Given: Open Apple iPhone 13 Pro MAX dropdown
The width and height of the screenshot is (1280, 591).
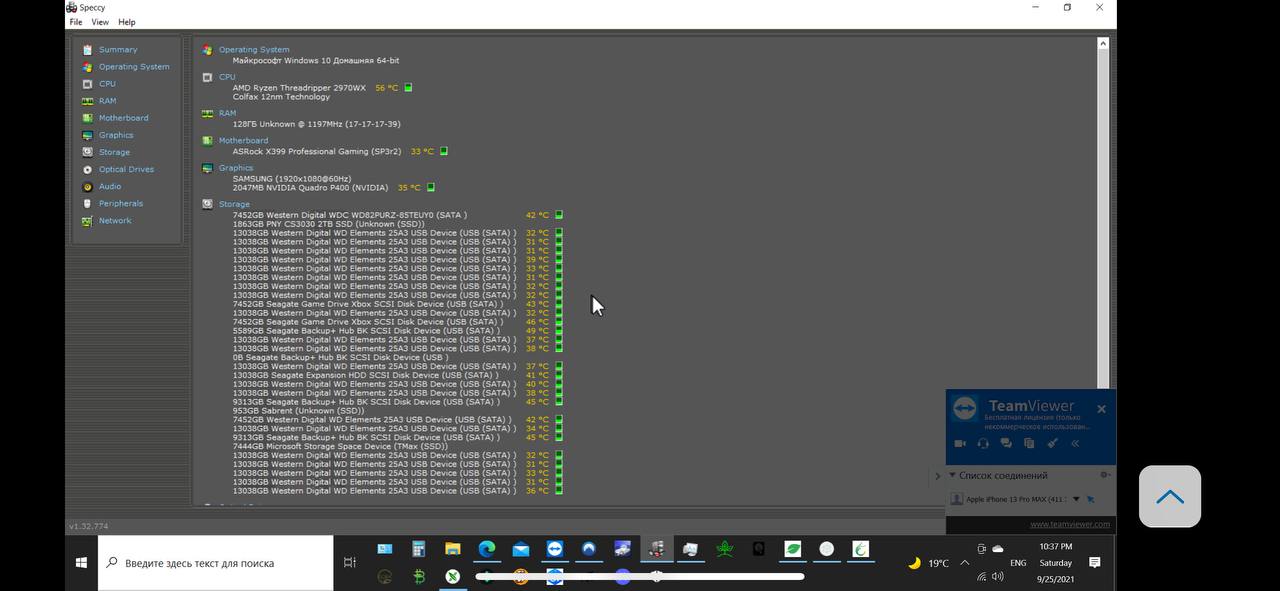Looking at the screenshot, I should [x=1076, y=499].
